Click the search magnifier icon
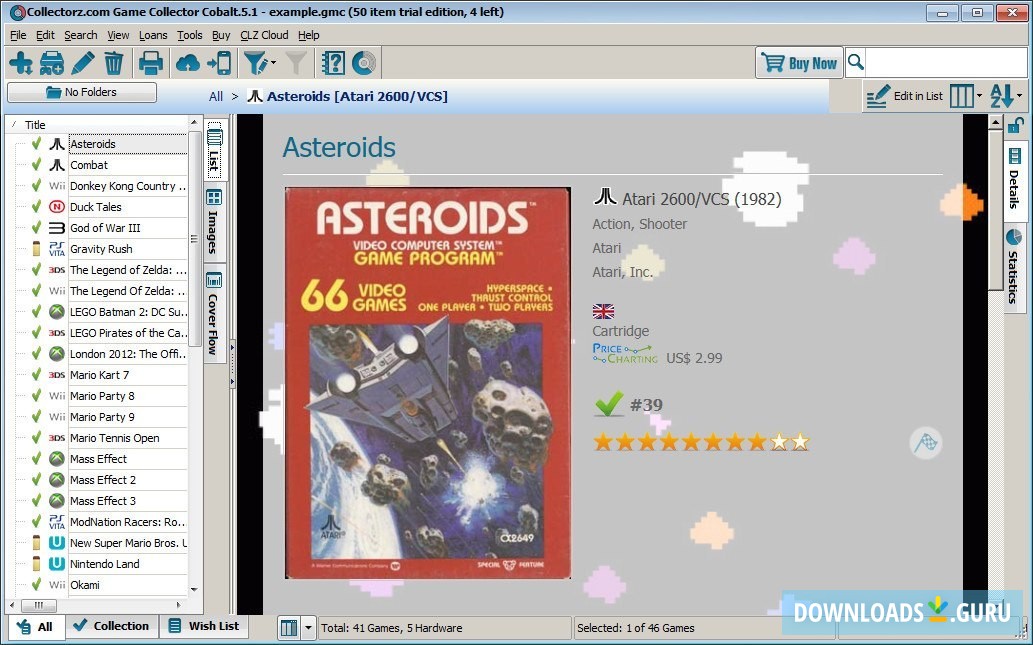This screenshot has width=1033, height=645. [856, 62]
